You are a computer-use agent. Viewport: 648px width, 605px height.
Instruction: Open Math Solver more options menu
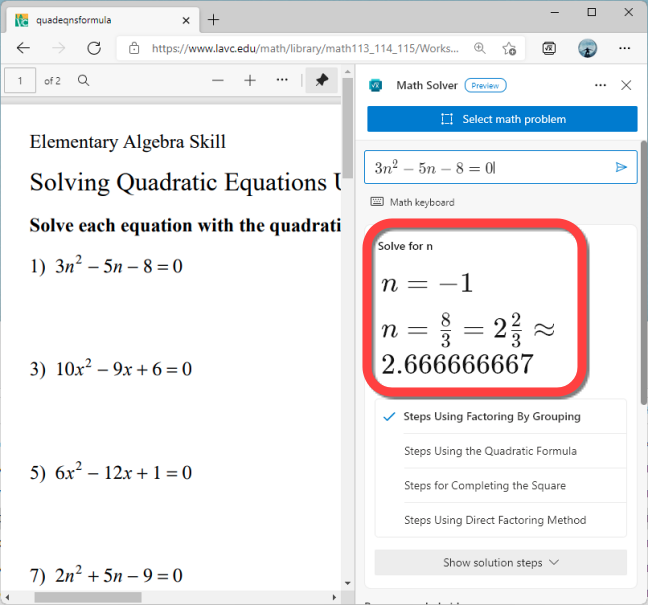point(600,86)
